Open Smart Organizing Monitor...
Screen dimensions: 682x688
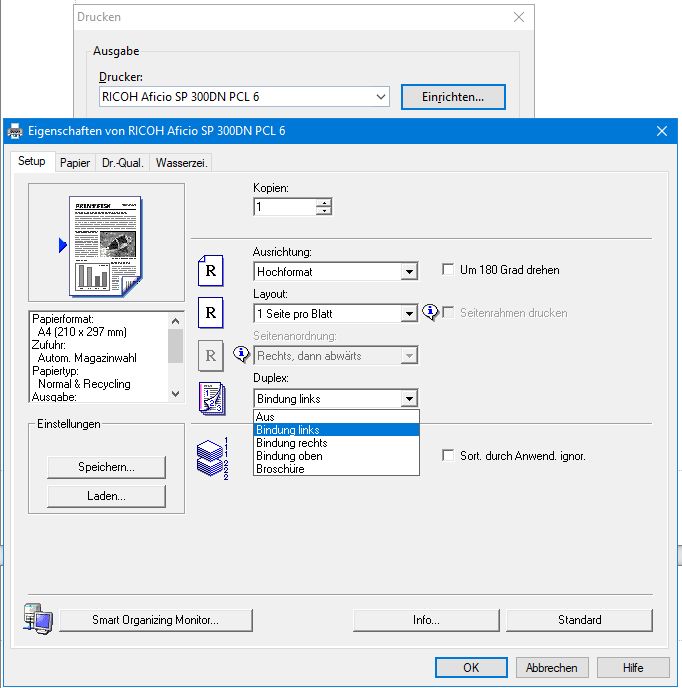coord(156,620)
